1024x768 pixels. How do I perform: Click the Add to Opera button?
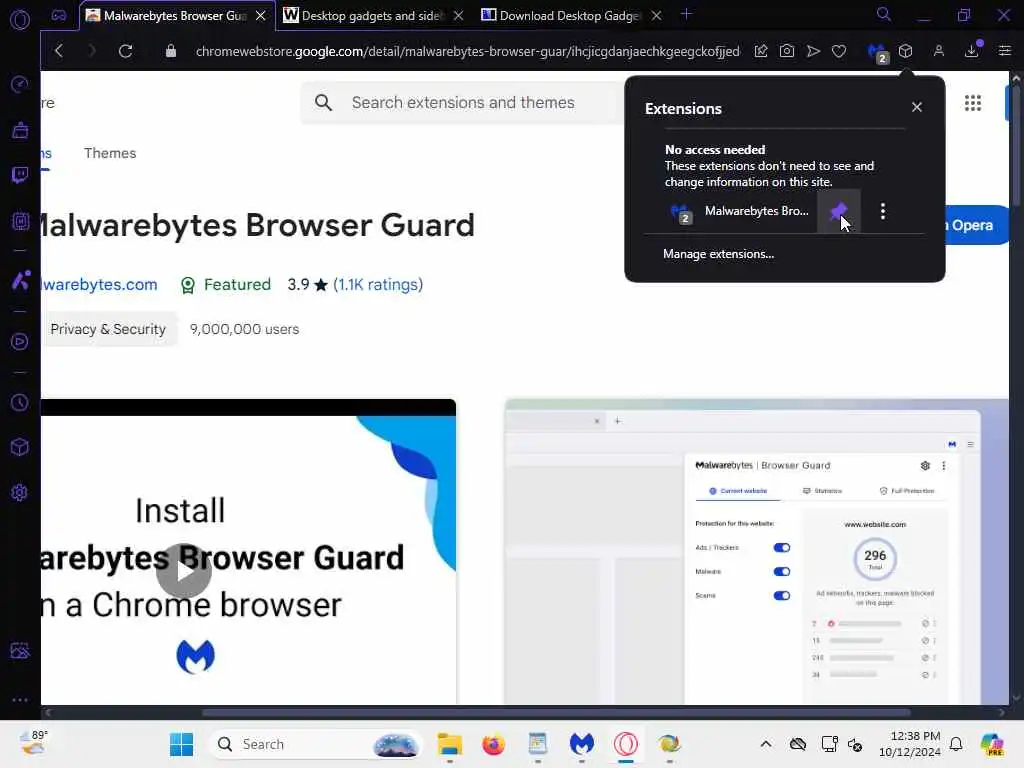[x=977, y=225]
